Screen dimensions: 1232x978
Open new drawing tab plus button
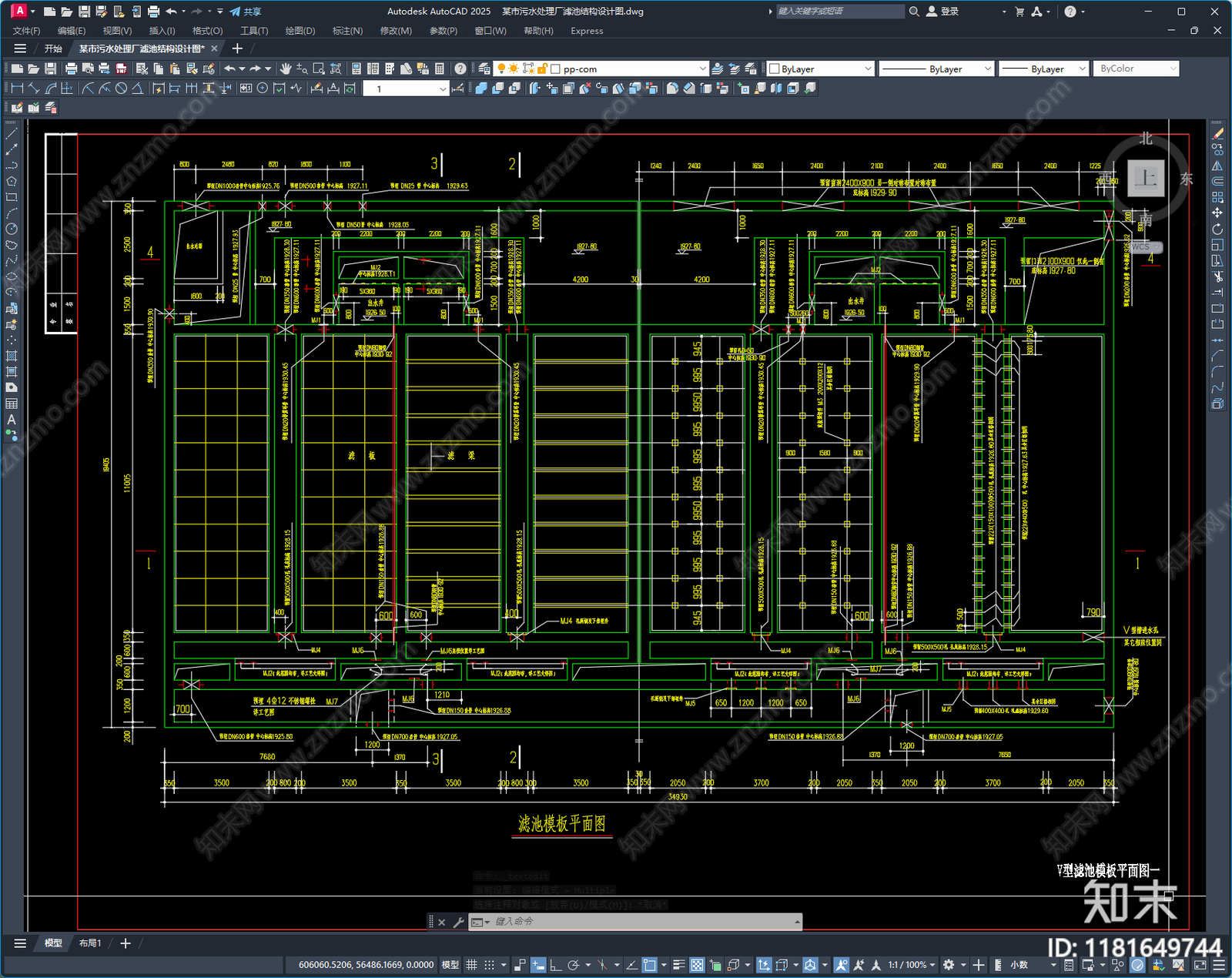237,49
